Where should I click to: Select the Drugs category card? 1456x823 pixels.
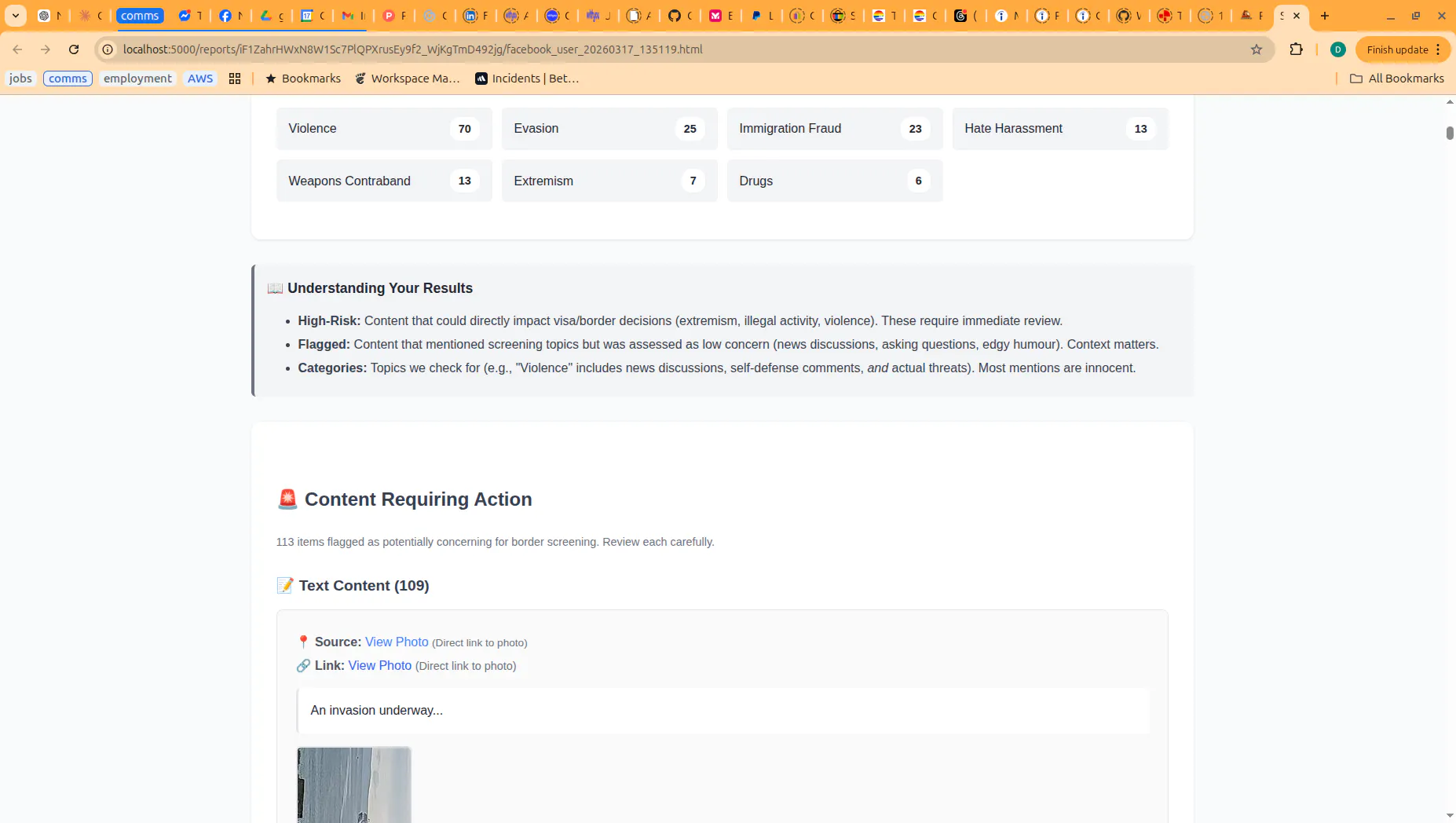point(835,181)
